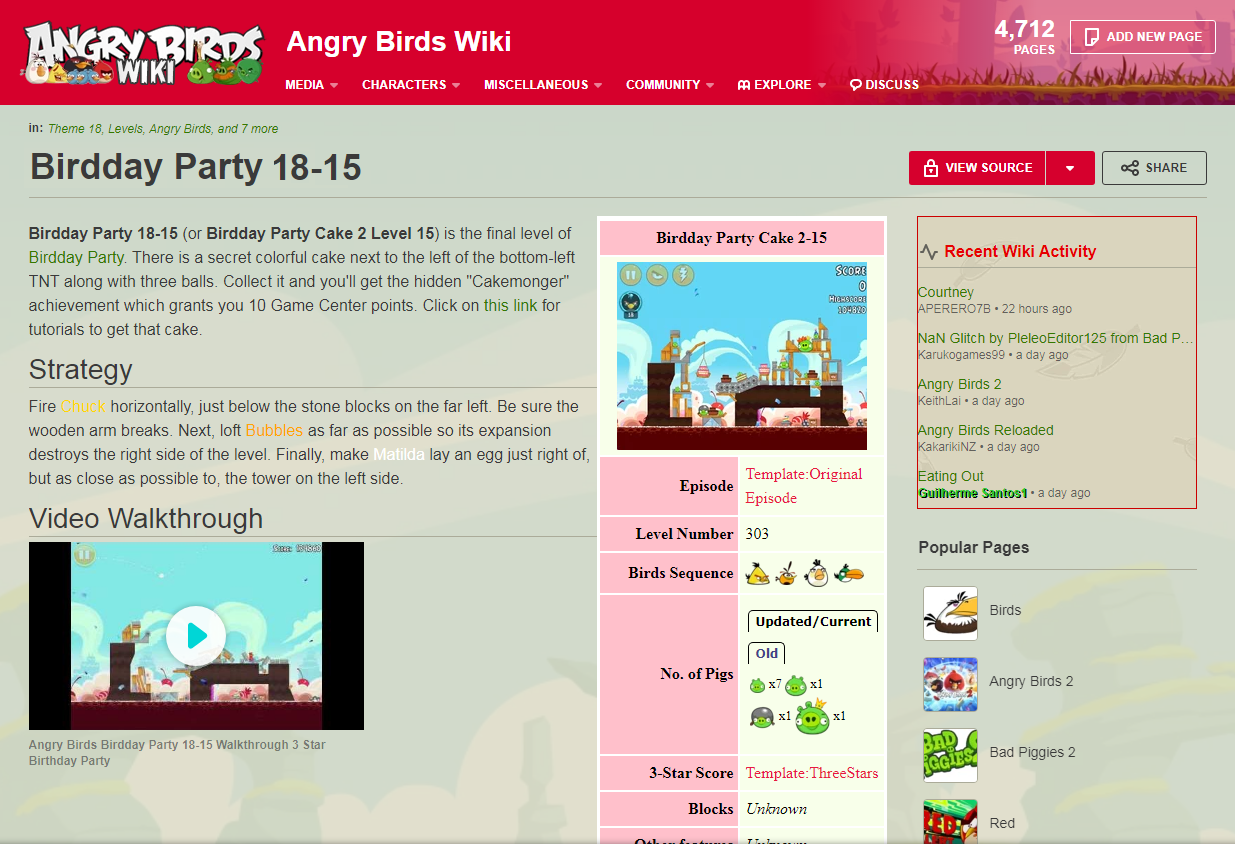Click the Share button
1235x844 pixels.
click(1154, 168)
